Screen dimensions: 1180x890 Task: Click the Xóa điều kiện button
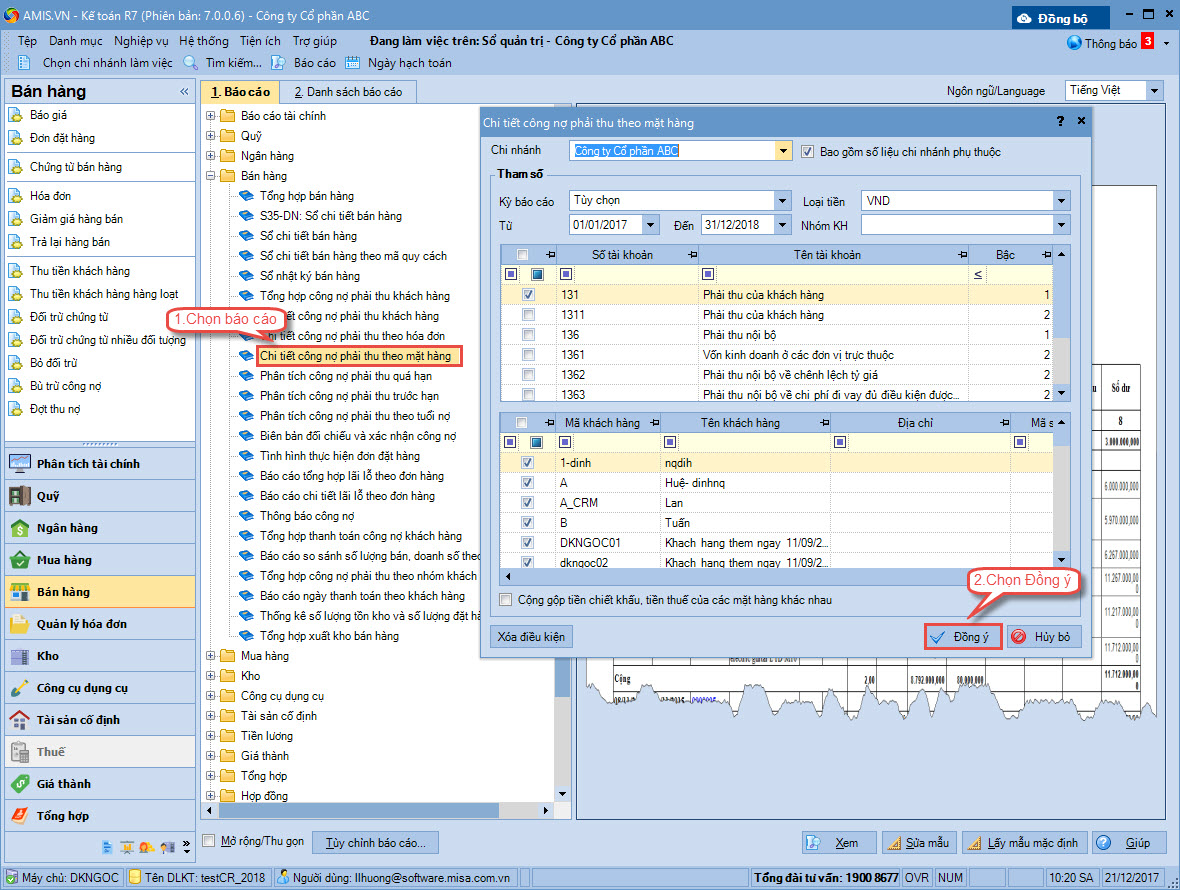(531, 636)
